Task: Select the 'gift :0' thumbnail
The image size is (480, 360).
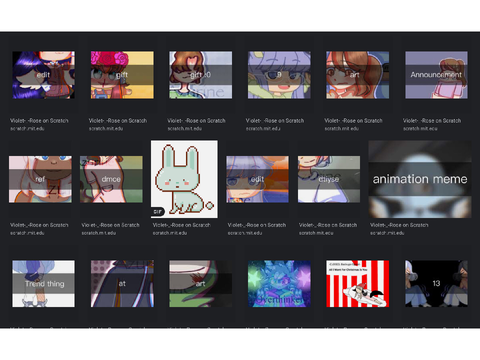Action: (x=201, y=75)
